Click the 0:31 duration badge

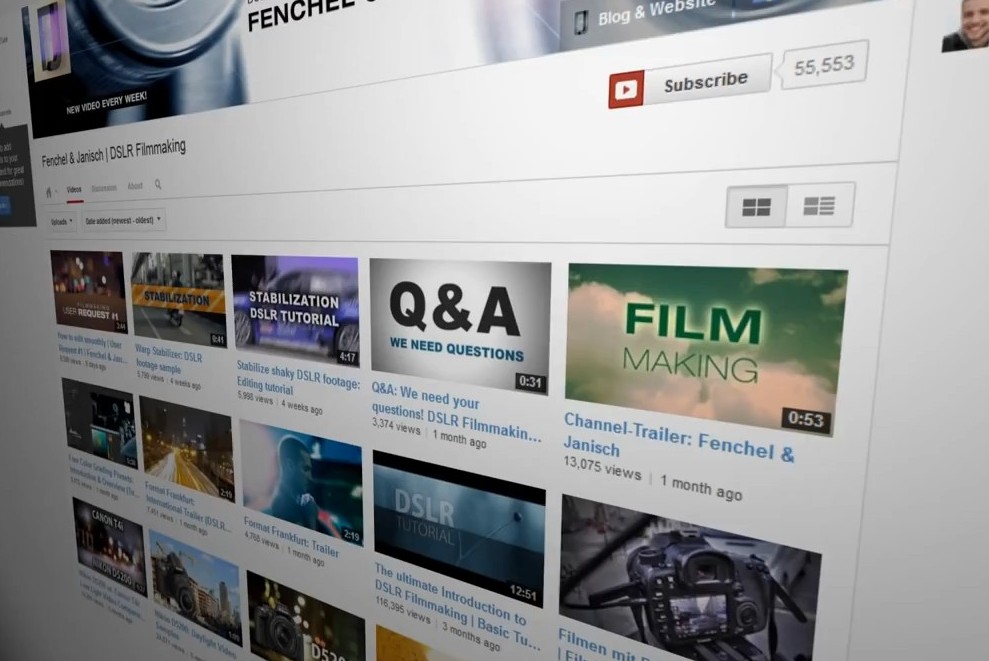click(530, 381)
